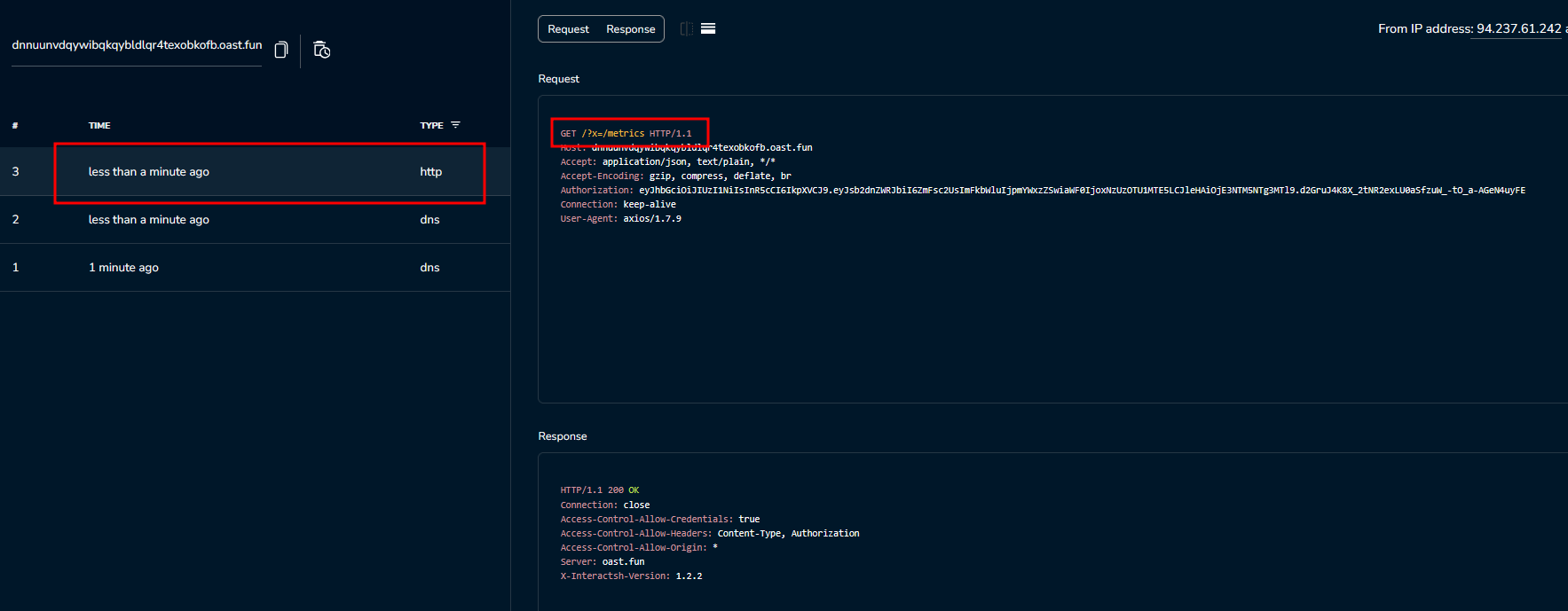Show the Response tab

631,29
